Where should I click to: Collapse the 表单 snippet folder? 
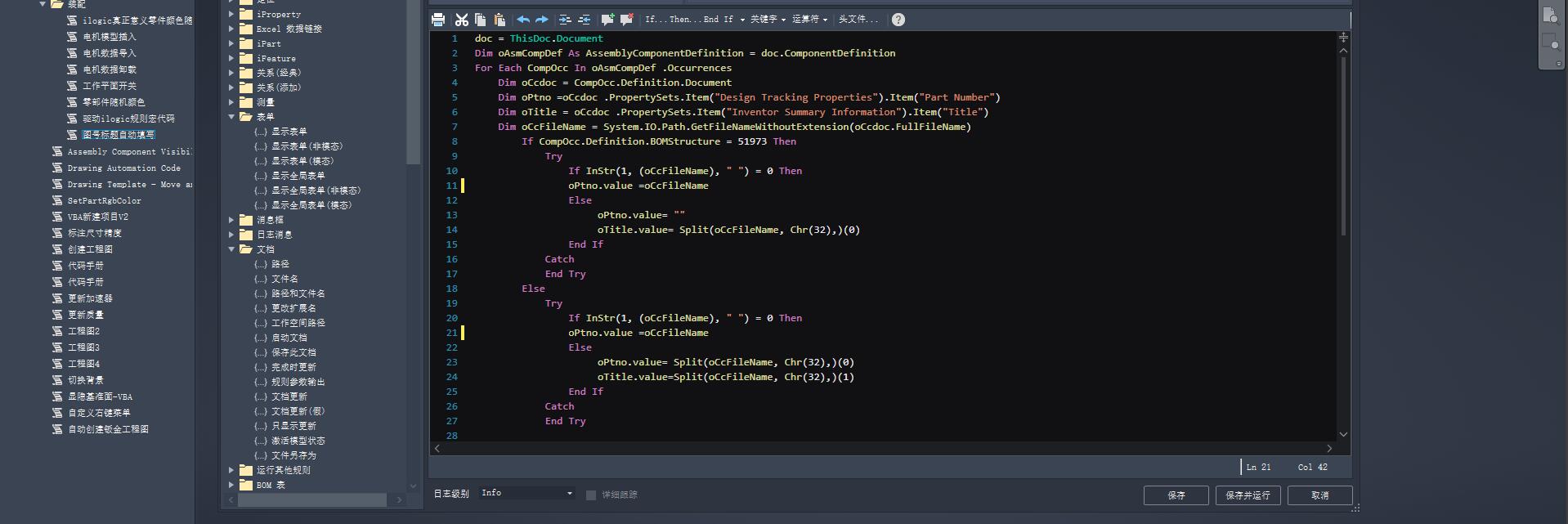pos(231,117)
